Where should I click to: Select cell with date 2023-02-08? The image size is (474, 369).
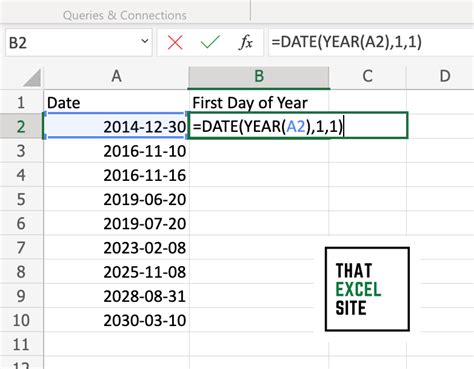point(116,248)
